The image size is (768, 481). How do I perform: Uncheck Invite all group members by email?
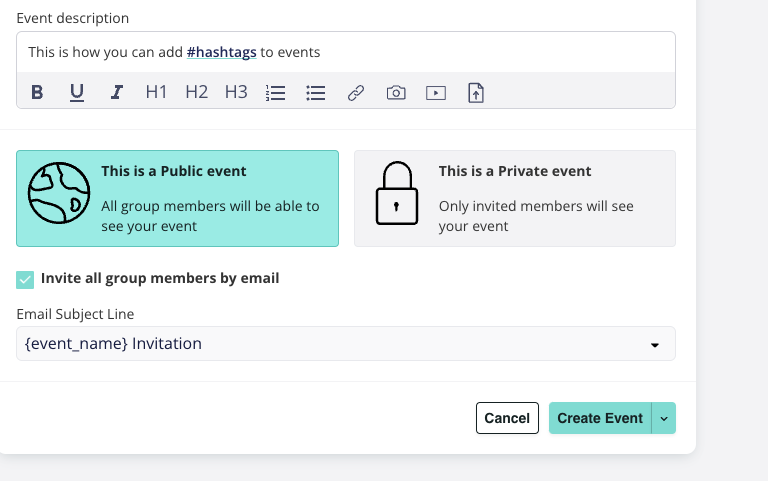point(25,280)
